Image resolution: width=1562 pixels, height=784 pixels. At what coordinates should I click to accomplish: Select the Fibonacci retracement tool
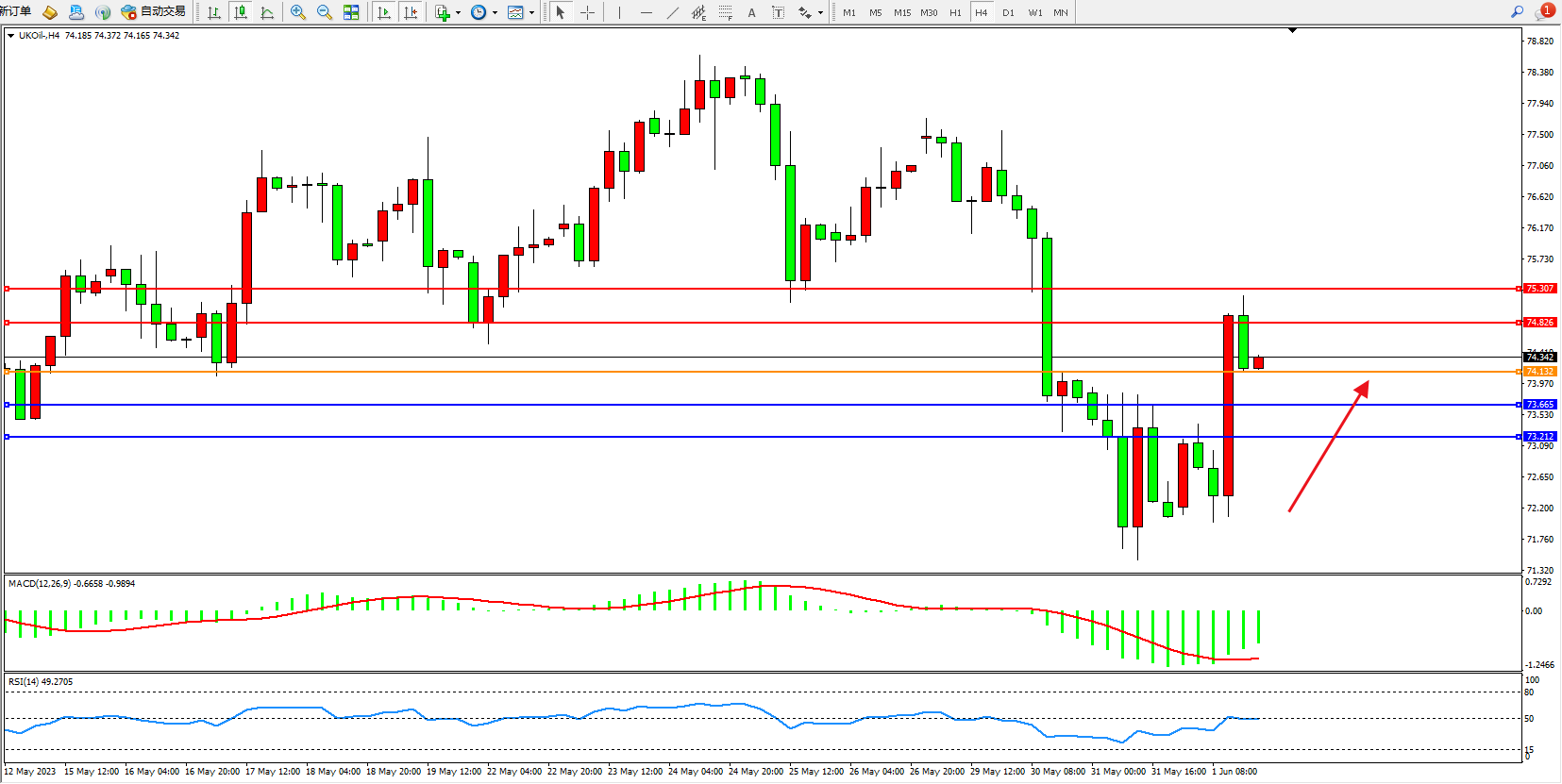[x=725, y=12]
